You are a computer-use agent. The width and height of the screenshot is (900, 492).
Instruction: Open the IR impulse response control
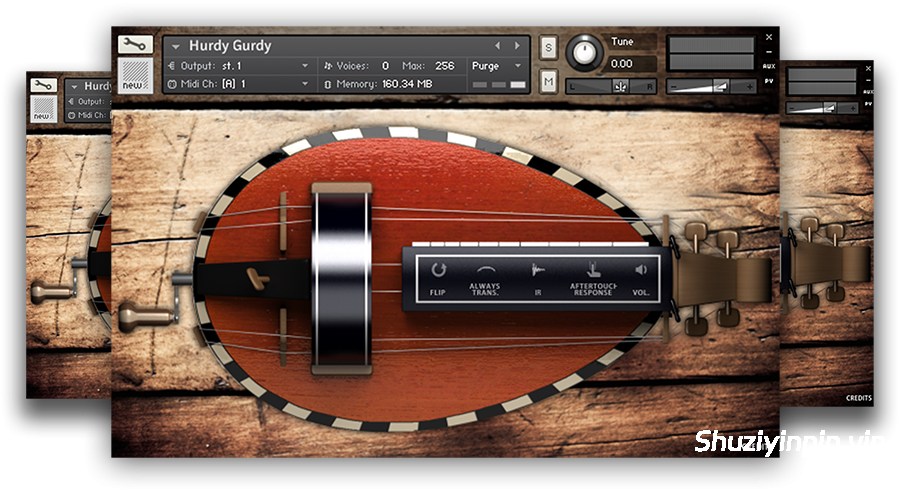(538, 278)
